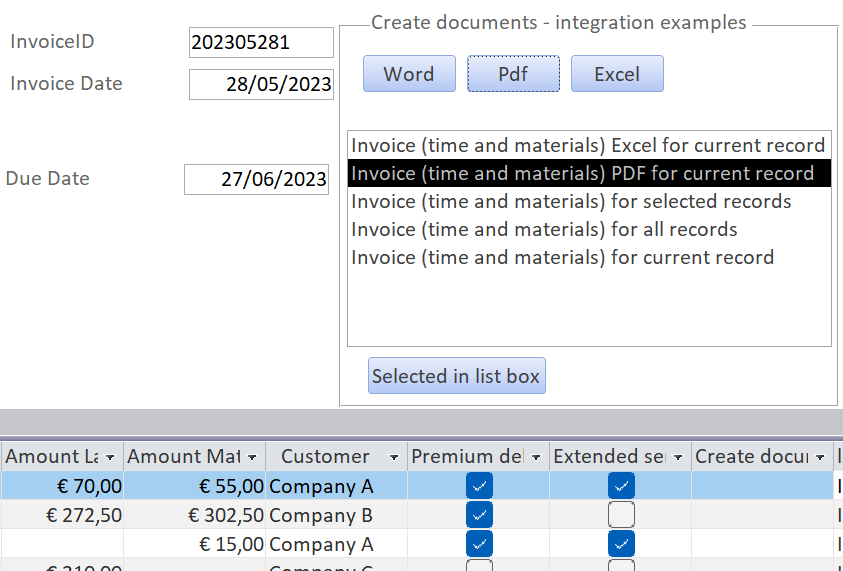Open Amount La column filter dropdown
The width and height of the screenshot is (843, 571).
(110, 457)
